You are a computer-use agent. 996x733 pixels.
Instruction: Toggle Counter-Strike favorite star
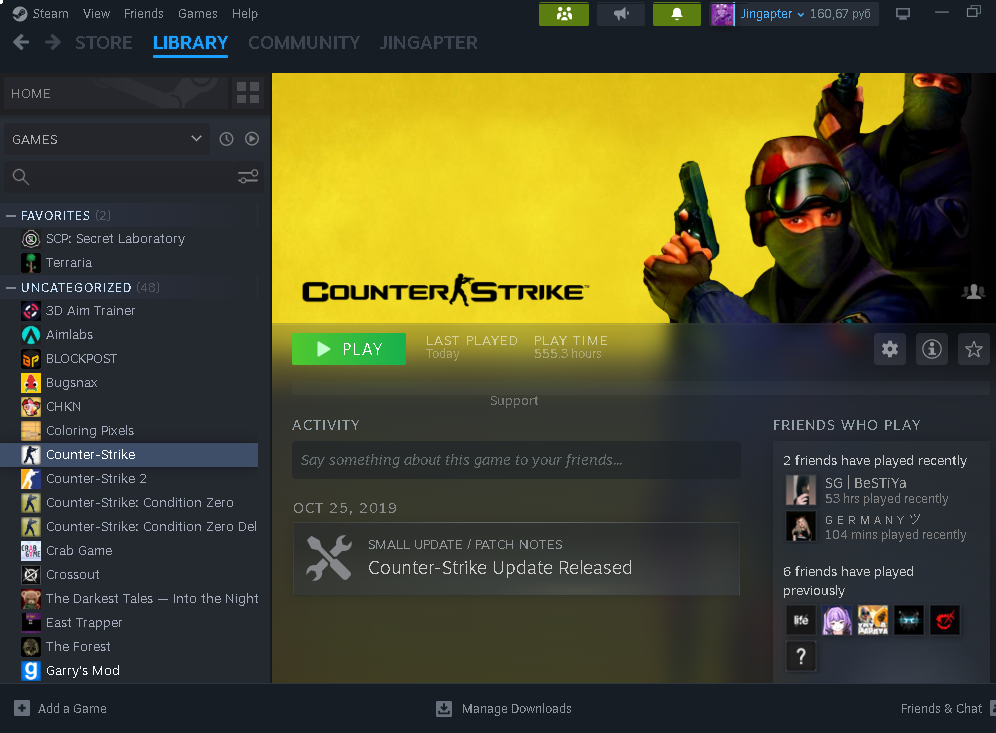tap(973, 349)
